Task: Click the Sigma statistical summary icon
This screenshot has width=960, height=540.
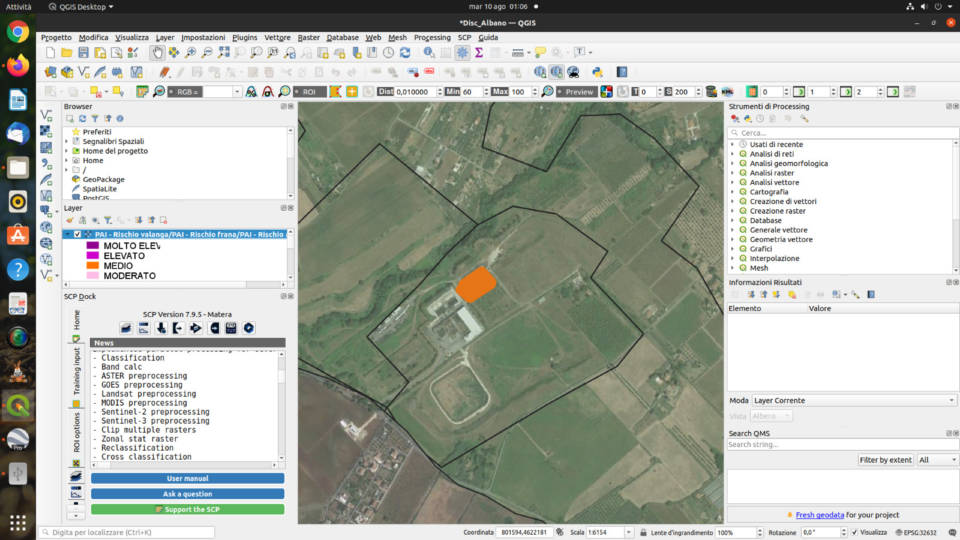Action: click(x=479, y=52)
